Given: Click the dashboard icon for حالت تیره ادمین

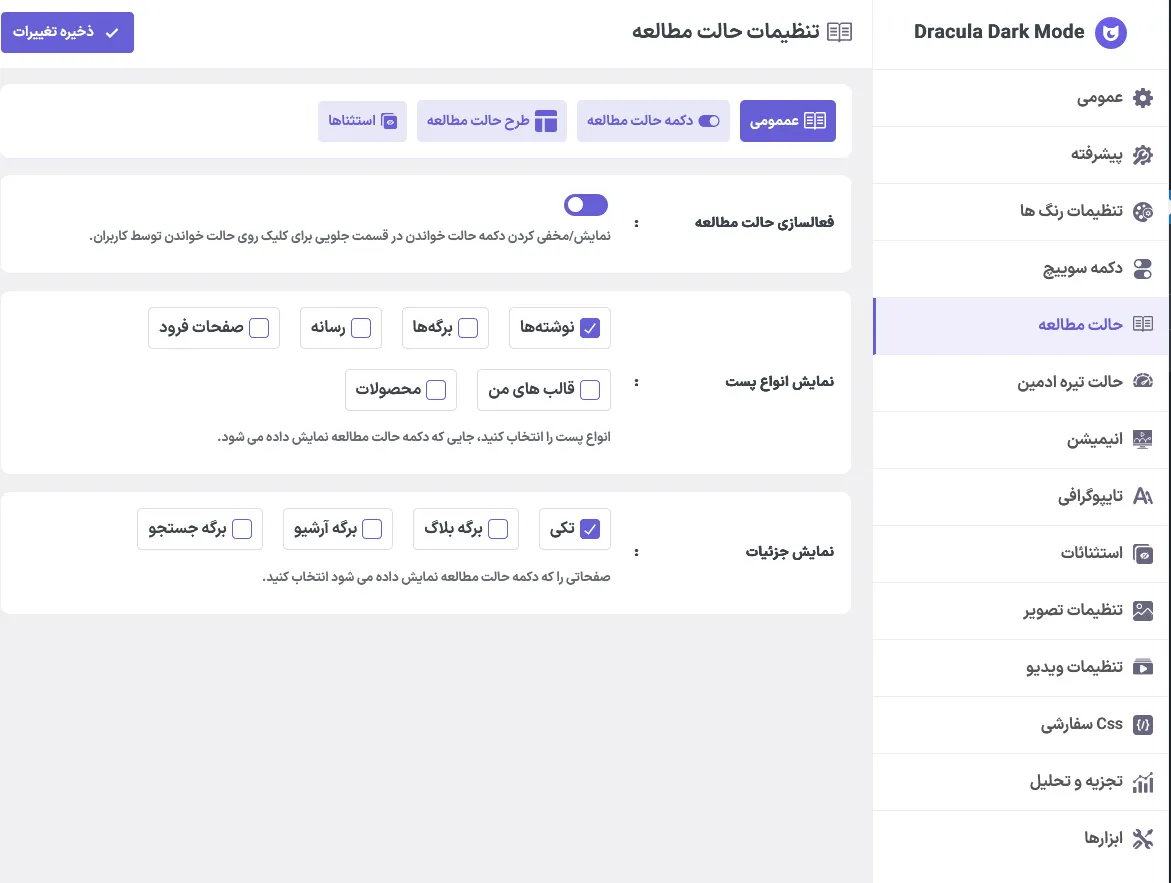Looking at the screenshot, I should [1143, 381].
